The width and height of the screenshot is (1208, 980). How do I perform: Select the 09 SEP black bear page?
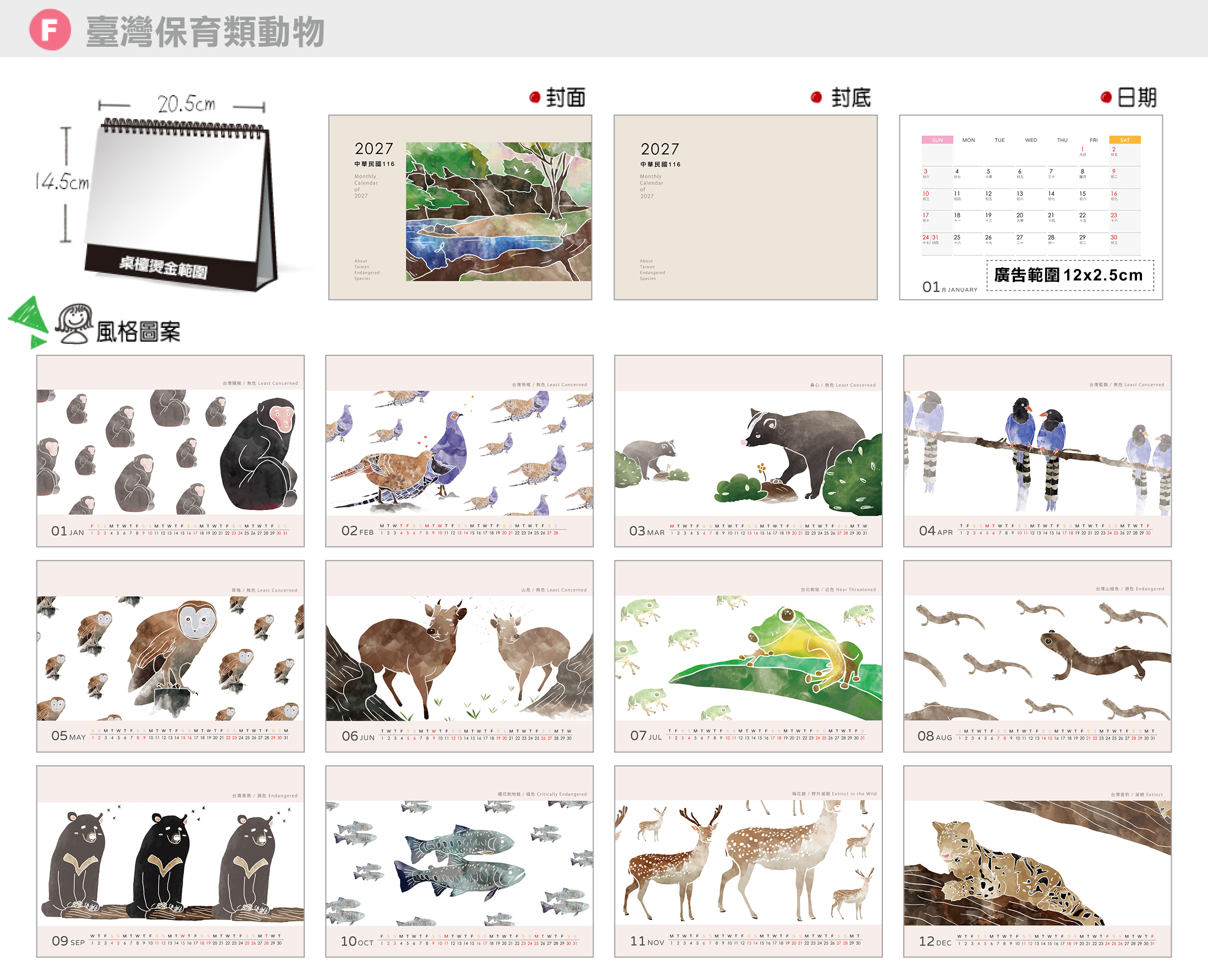pos(171,861)
